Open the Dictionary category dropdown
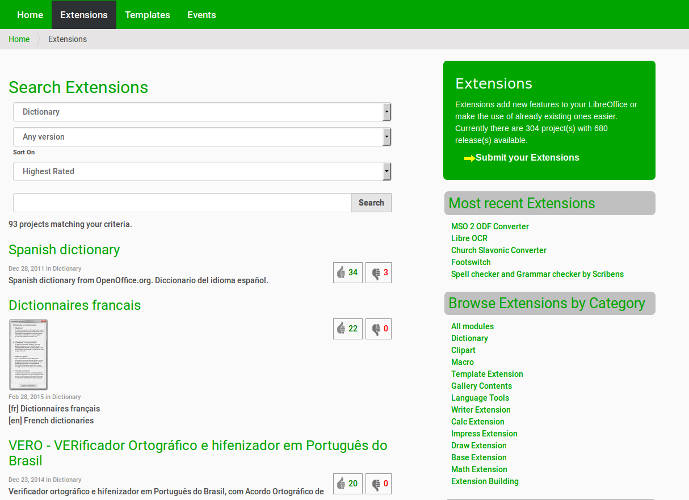689x500 pixels. click(202, 112)
